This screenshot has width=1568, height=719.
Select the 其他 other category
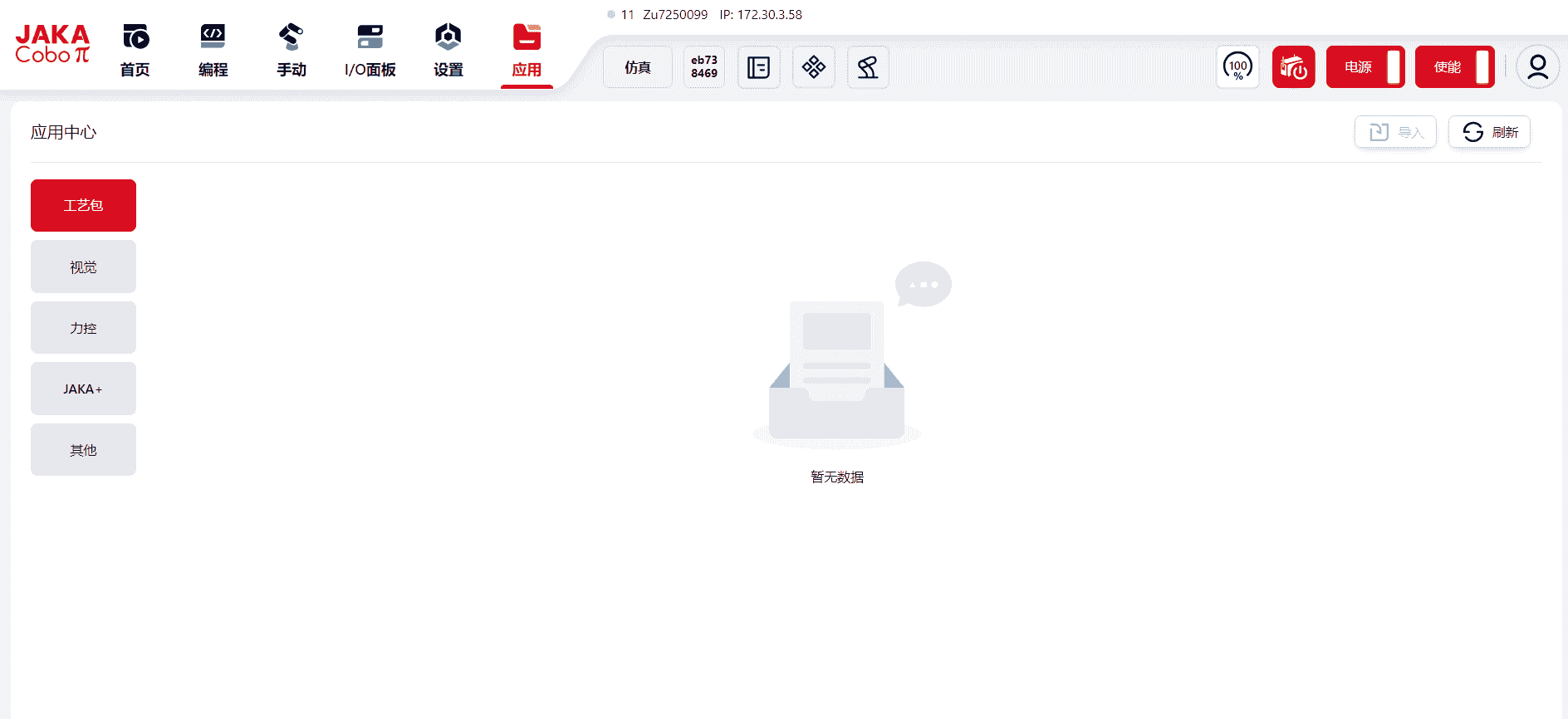(x=83, y=450)
